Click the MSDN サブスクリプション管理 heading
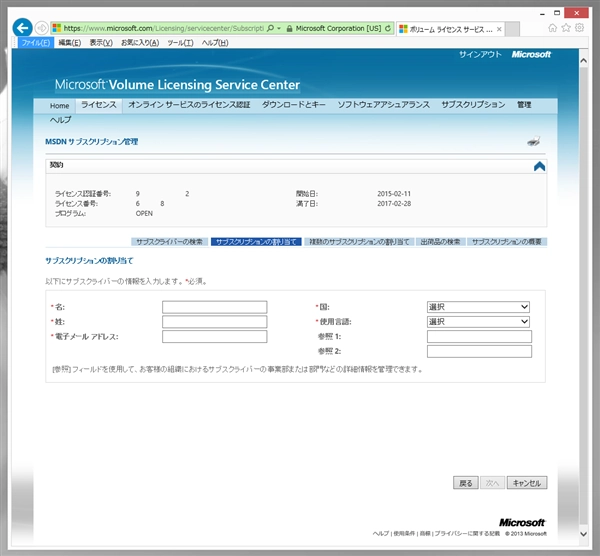Image resolution: width=600 pixels, height=556 pixels. tap(91, 142)
